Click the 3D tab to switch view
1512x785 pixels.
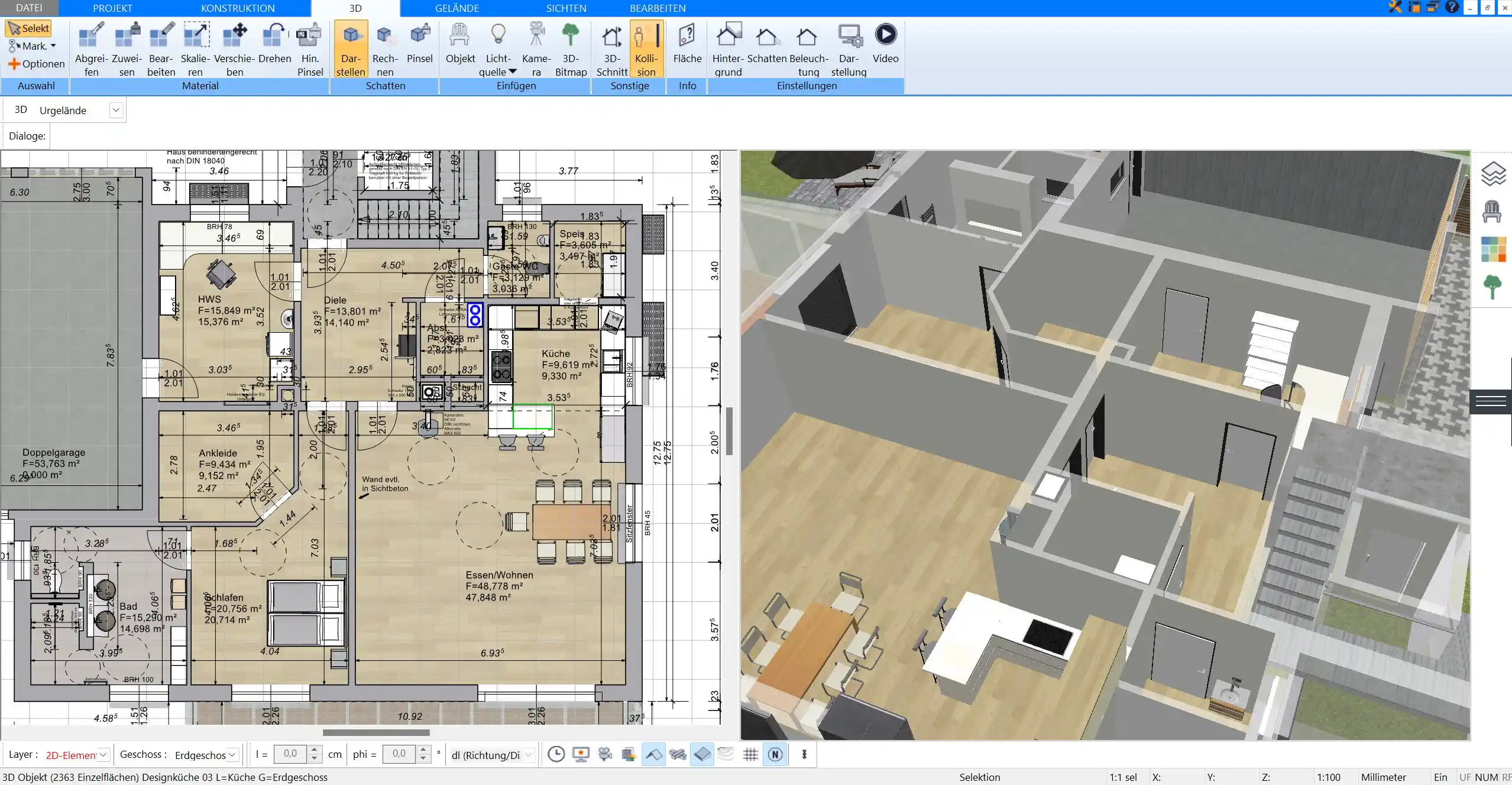point(355,8)
